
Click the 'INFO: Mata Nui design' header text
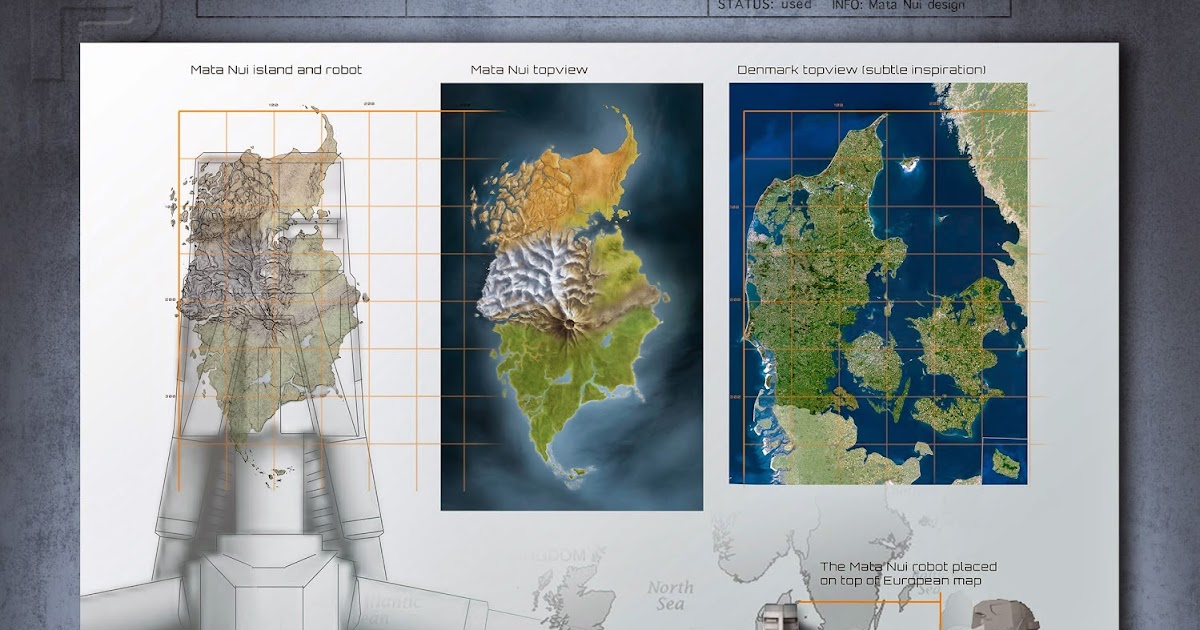tap(898, 5)
